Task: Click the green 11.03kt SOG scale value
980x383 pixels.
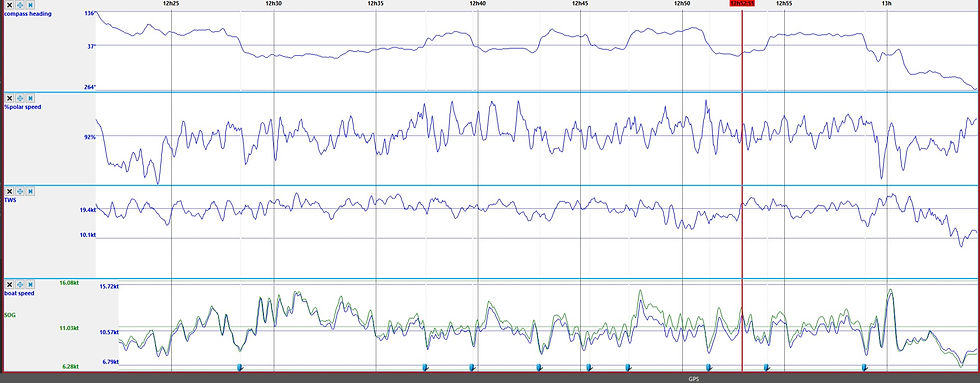Action: 69,327
